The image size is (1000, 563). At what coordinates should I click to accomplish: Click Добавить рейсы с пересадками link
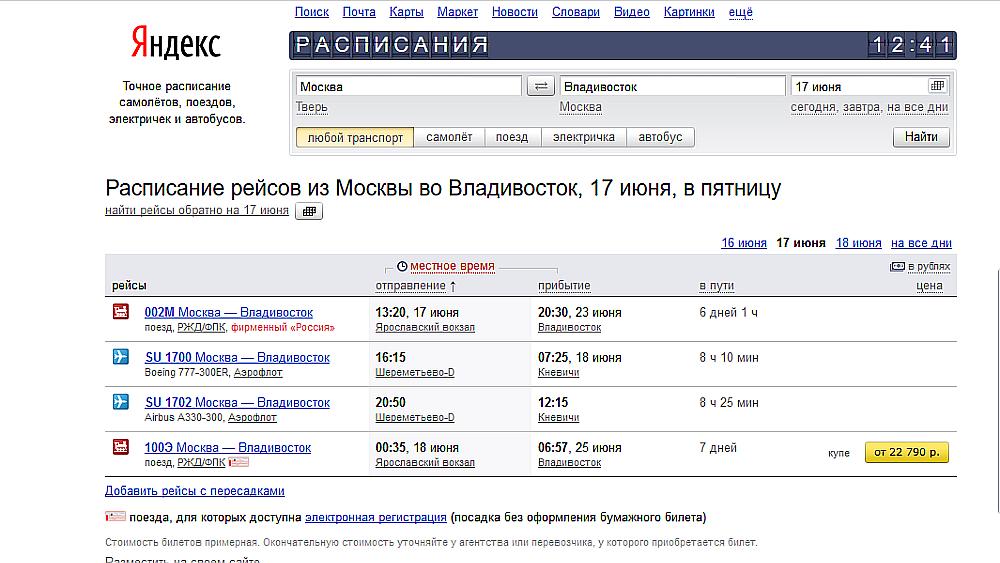pos(195,491)
